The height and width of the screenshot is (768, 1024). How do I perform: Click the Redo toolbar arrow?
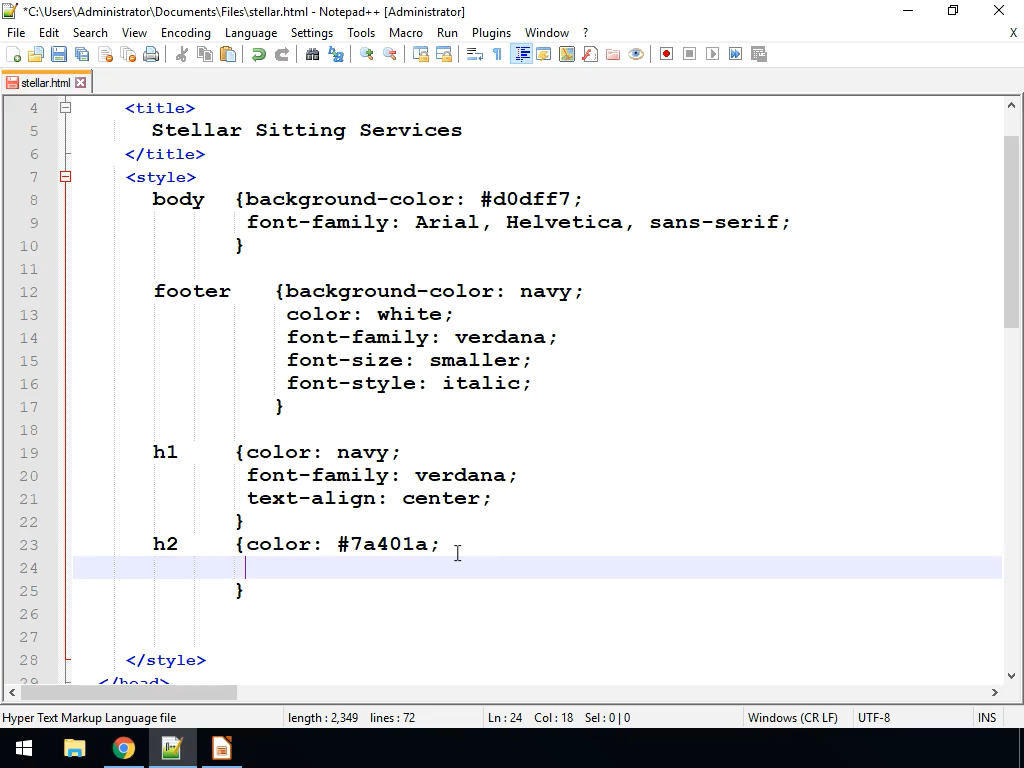(x=281, y=54)
